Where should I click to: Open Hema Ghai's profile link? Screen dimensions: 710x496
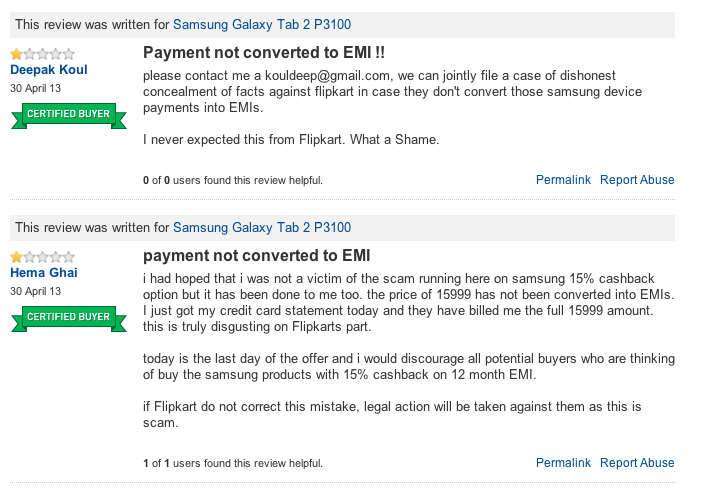43,273
